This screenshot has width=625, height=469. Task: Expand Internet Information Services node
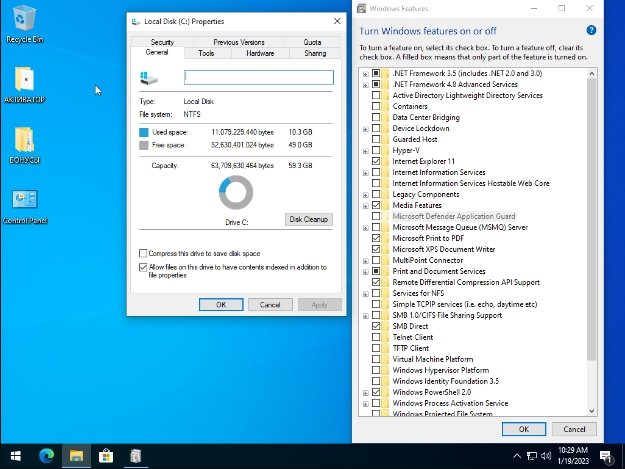click(365, 173)
